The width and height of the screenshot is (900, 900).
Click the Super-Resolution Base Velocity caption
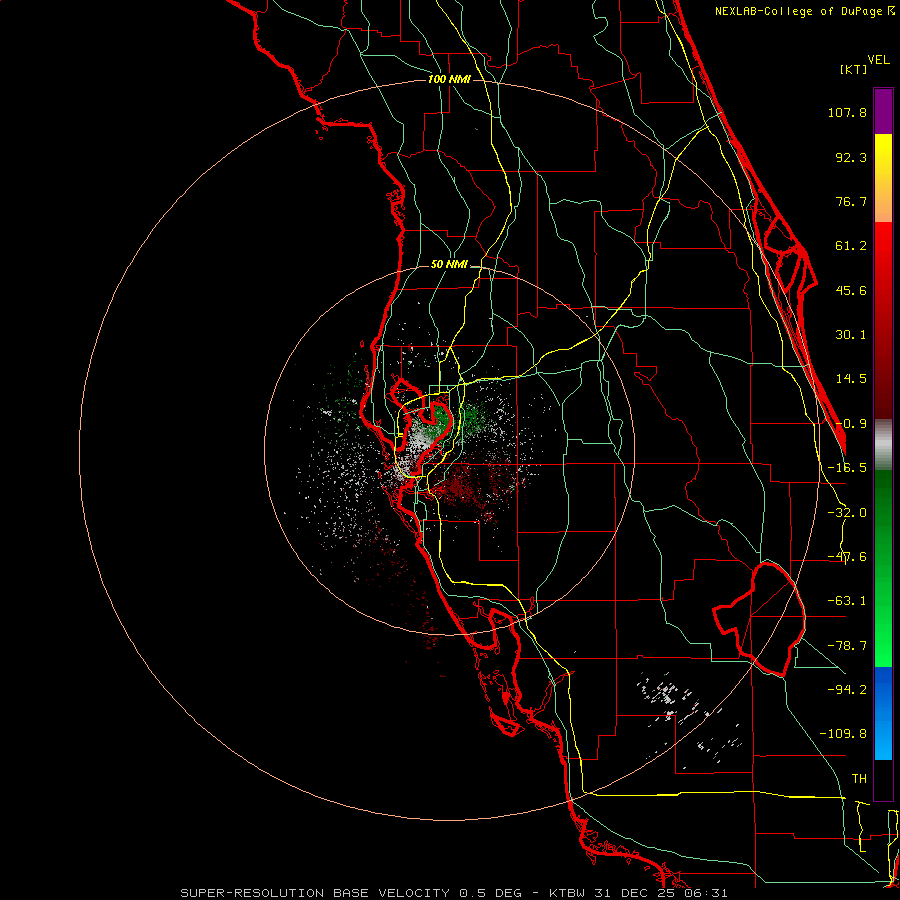point(454,893)
